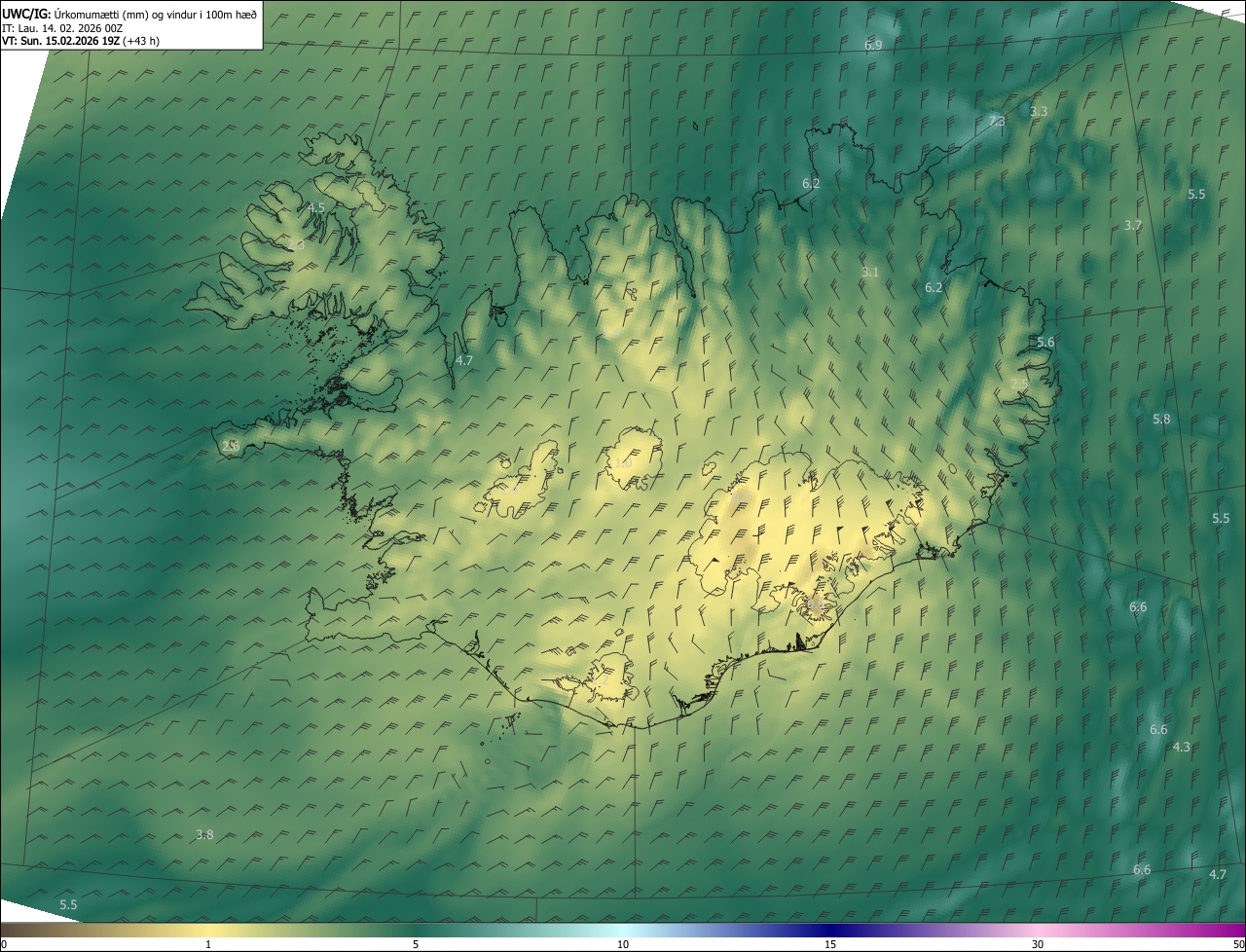This screenshot has width=1246, height=952.
Task: Select the 3.8 value over the southwest sea
Action: click(204, 834)
